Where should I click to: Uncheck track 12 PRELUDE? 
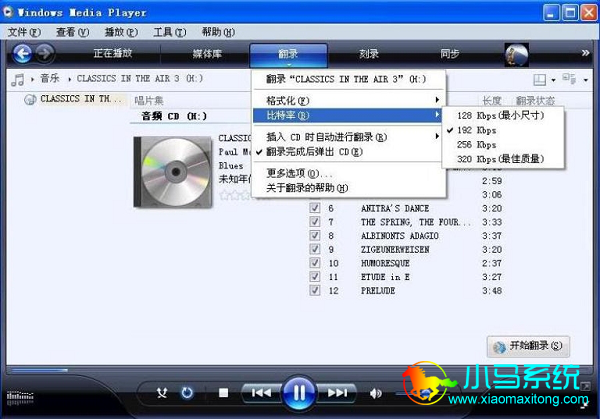[x=315, y=290]
